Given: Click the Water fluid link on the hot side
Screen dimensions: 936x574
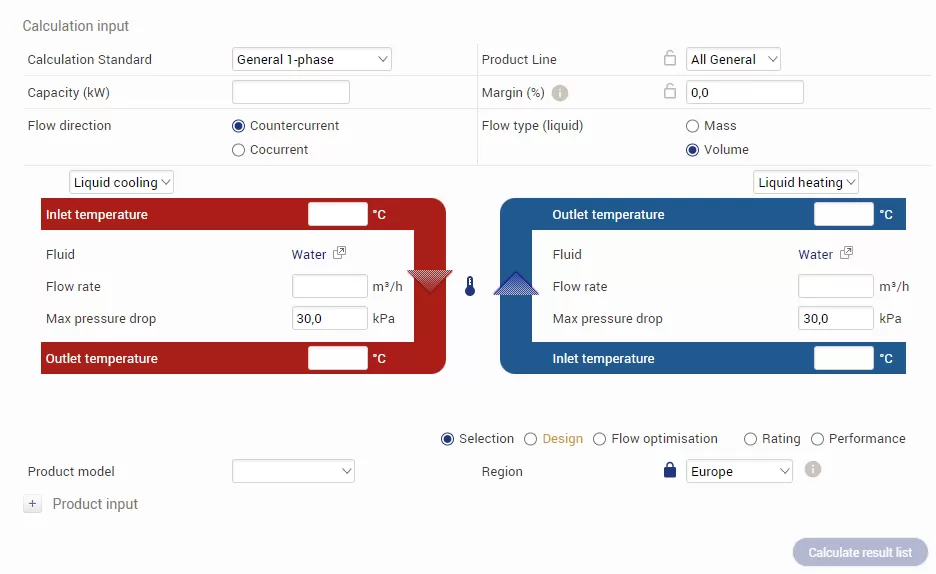Looking at the screenshot, I should (x=309, y=254).
